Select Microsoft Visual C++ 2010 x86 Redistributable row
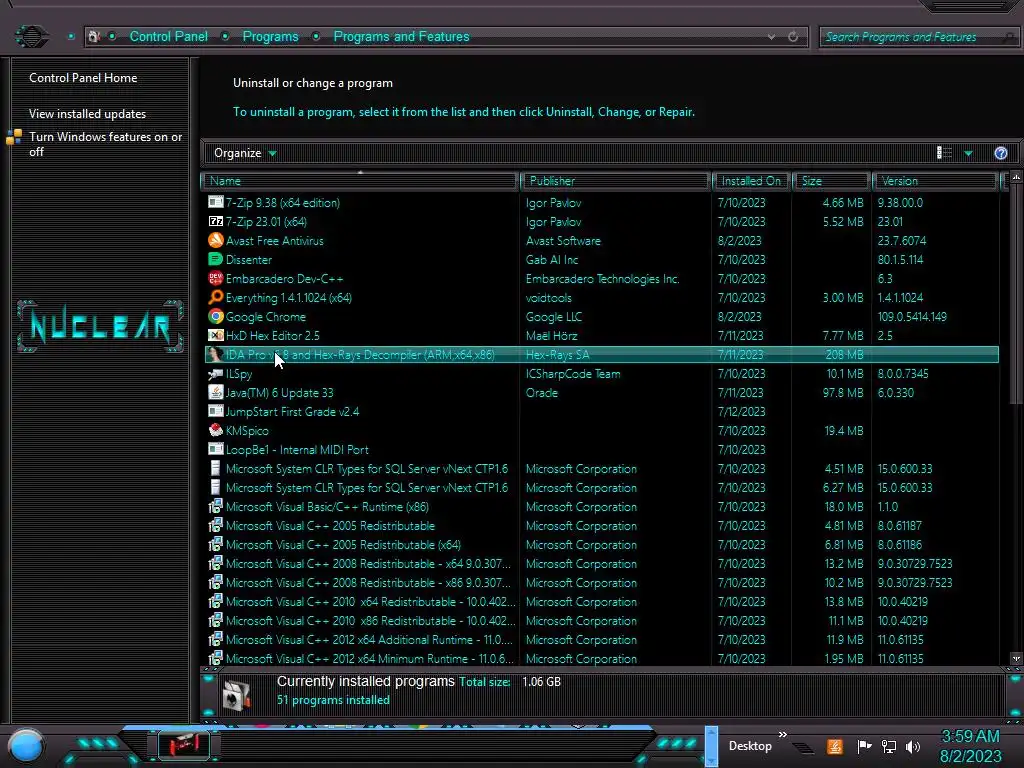 601,620
